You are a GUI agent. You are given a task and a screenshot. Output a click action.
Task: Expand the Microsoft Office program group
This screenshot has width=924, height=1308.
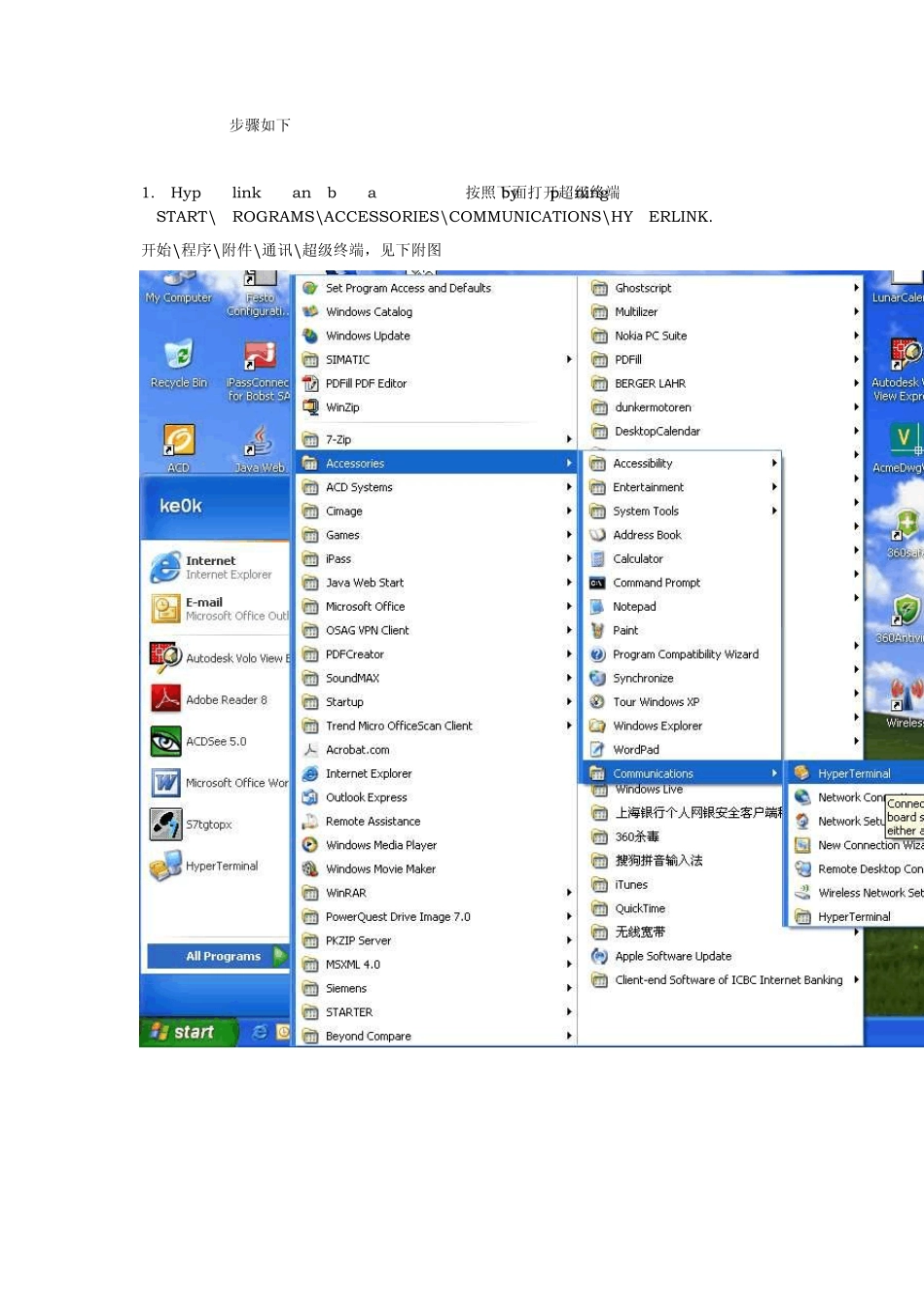tap(435, 606)
